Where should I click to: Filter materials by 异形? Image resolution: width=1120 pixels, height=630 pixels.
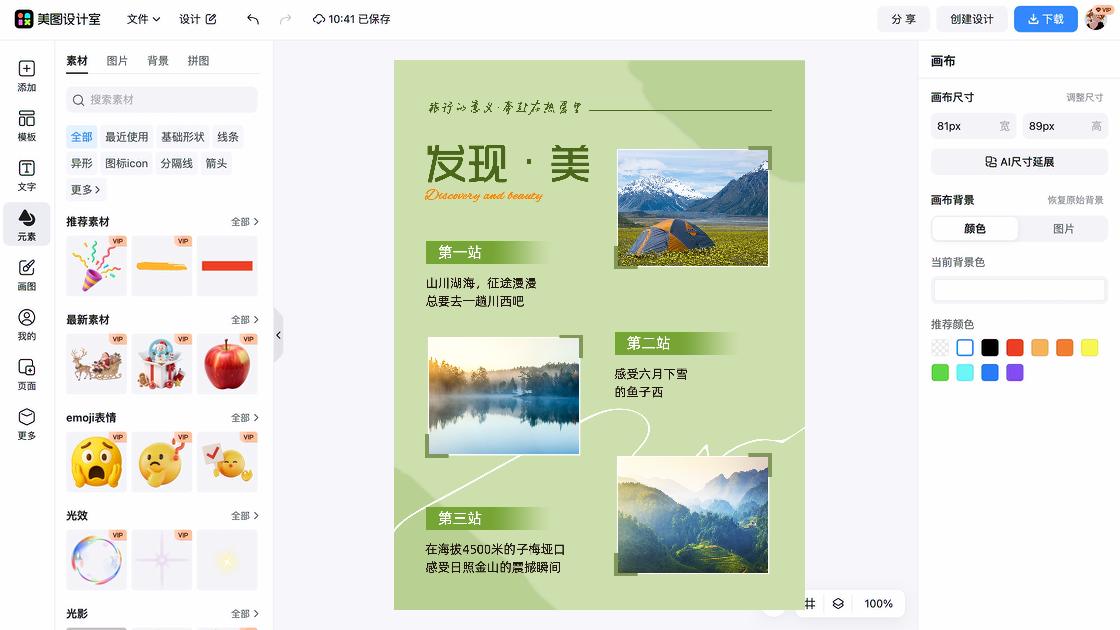[x=81, y=164]
